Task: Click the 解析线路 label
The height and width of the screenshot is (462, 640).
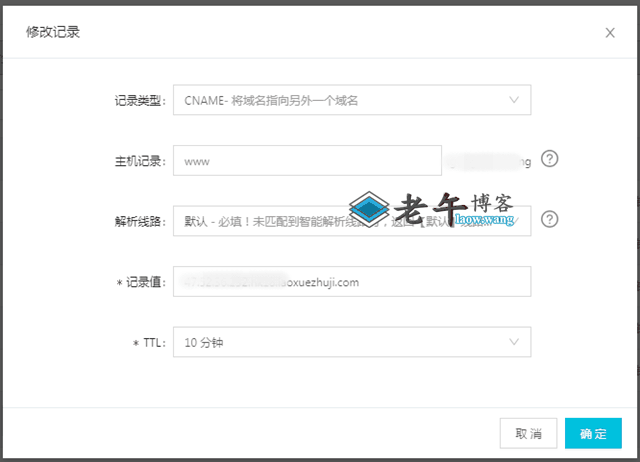Action: 140,222
